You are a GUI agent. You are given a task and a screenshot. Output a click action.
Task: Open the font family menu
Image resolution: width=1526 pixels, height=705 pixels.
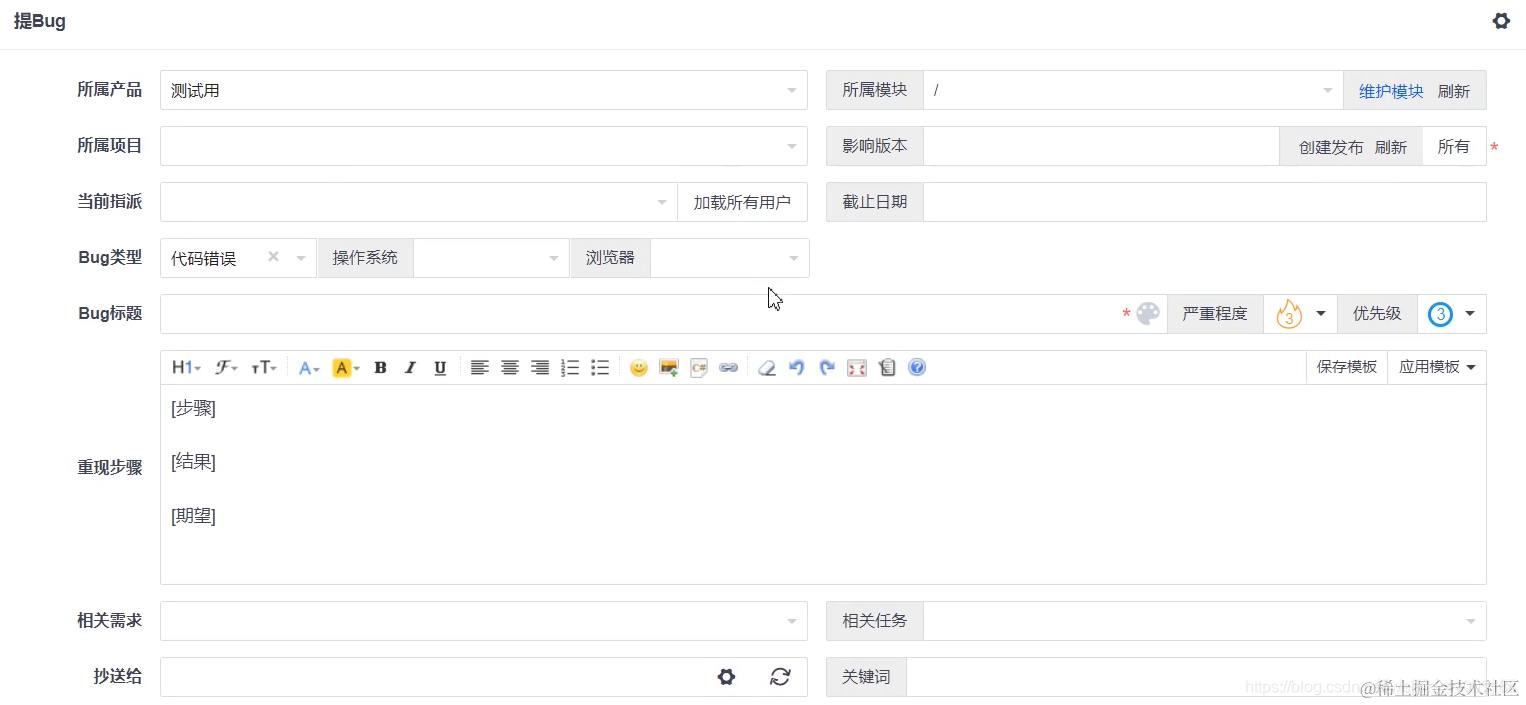pyautogui.click(x=227, y=368)
